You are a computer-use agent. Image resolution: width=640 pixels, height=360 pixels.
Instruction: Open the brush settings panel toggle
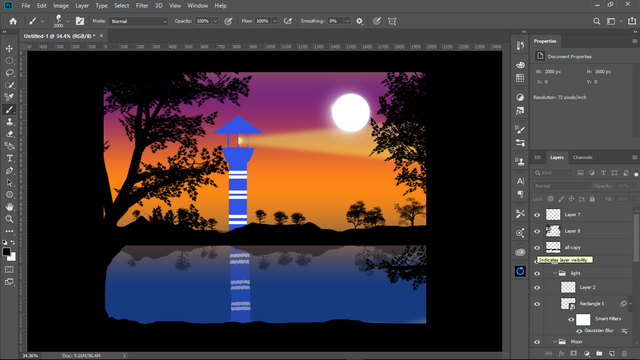pyautogui.click(x=80, y=21)
